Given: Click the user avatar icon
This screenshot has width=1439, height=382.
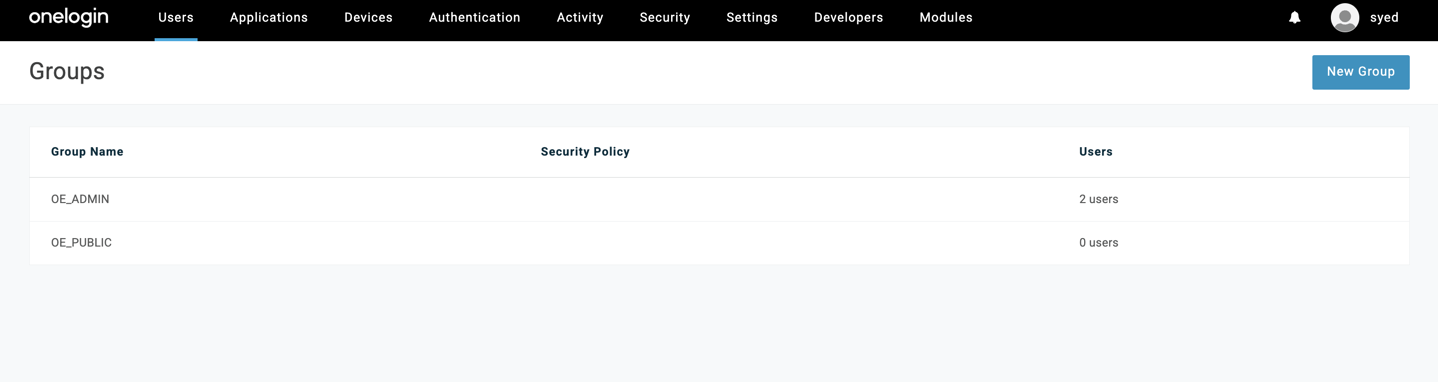Looking at the screenshot, I should (1345, 17).
